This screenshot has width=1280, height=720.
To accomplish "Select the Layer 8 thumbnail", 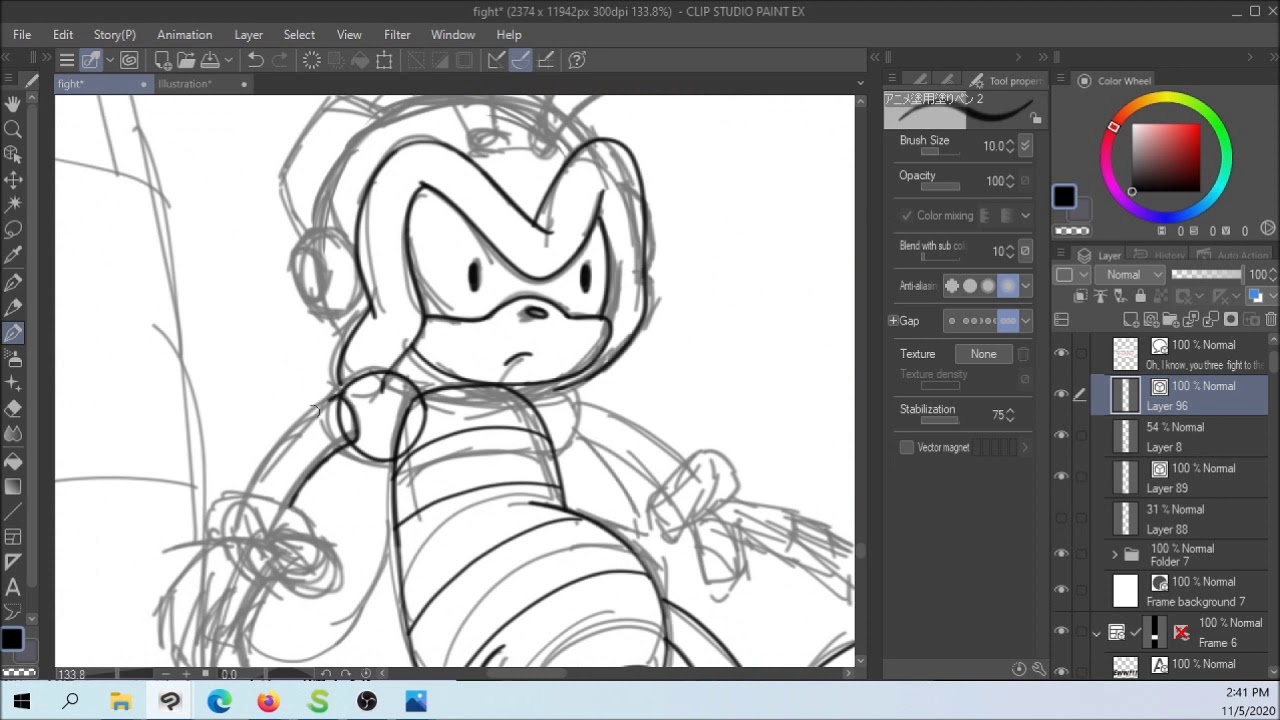I will pyautogui.click(x=1126, y=437).
